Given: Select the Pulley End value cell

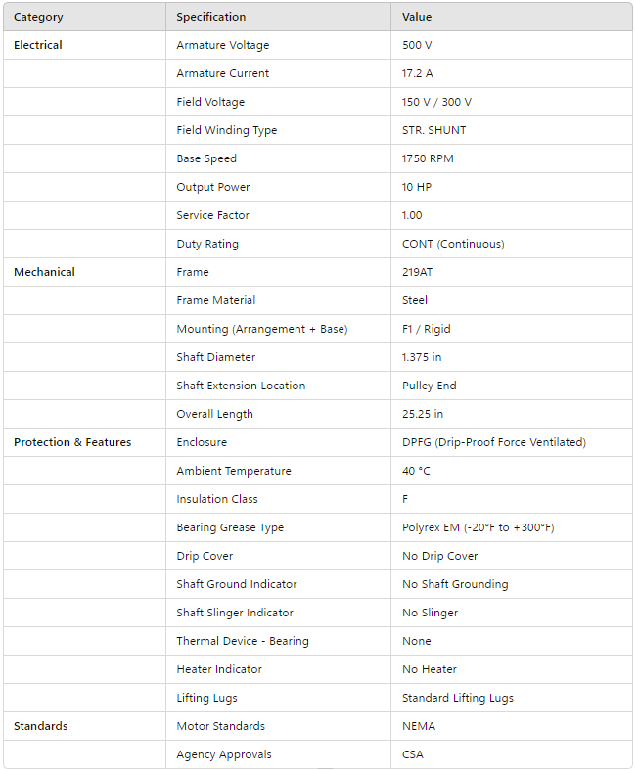Looking at the screenshot, I should point(430,385).
